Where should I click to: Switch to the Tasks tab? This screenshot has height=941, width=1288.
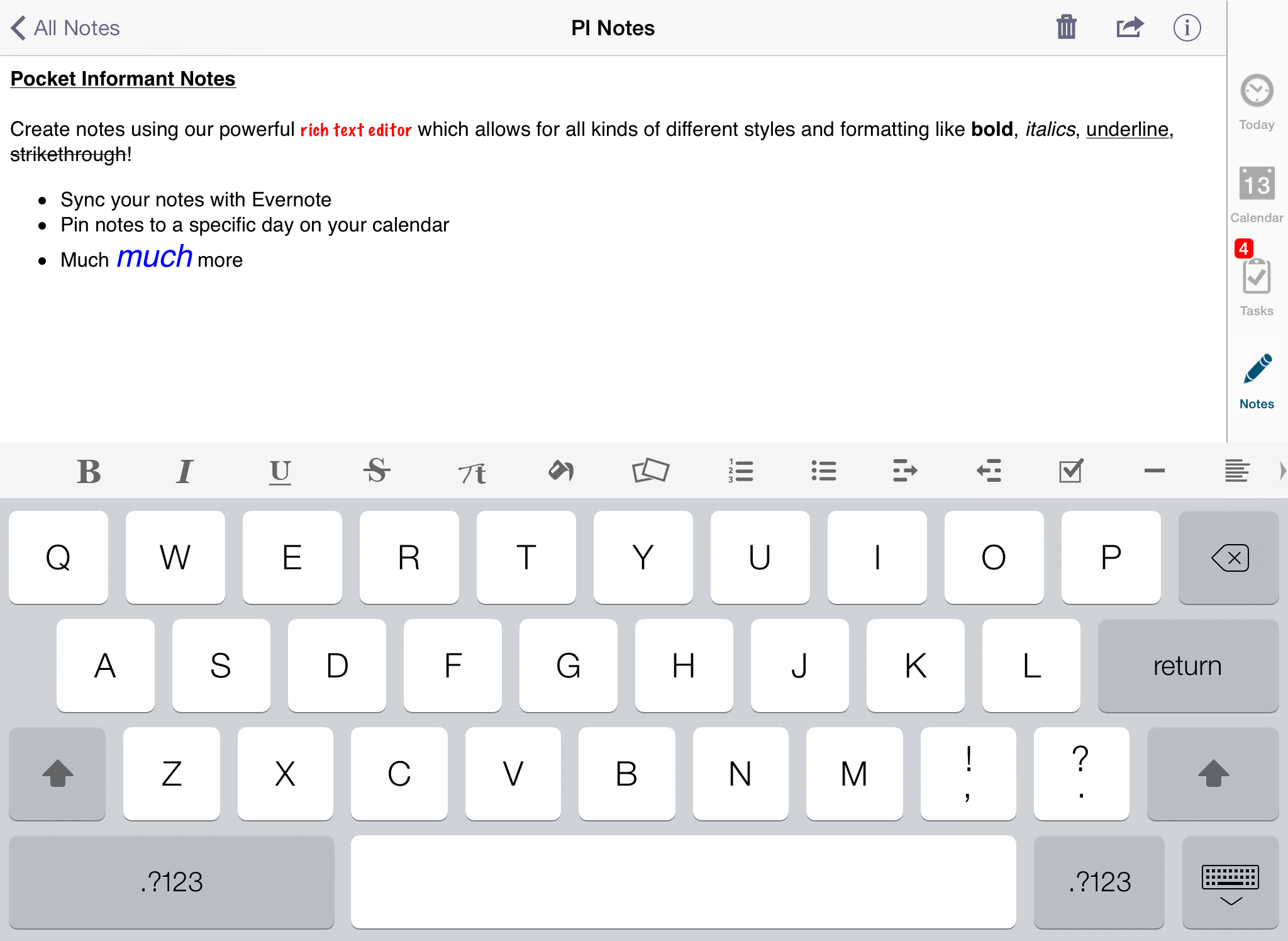pyautogui.click(x=1256, y=285)
